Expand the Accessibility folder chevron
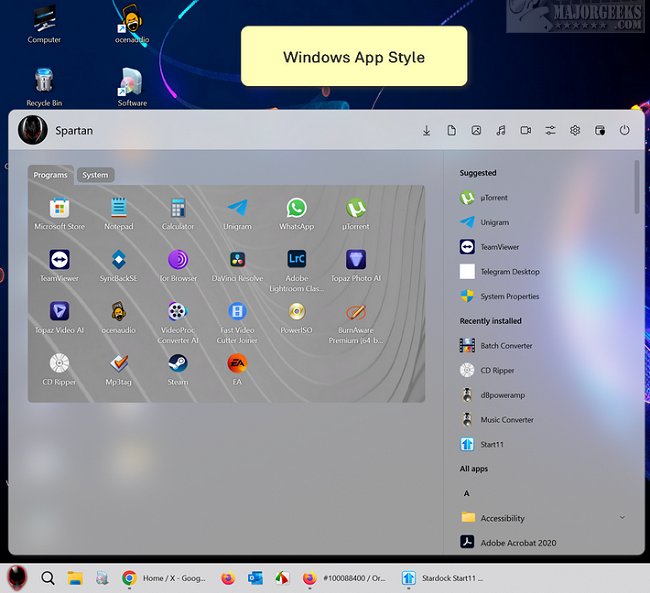The image size is (650, 593). [x=622, y=518]
